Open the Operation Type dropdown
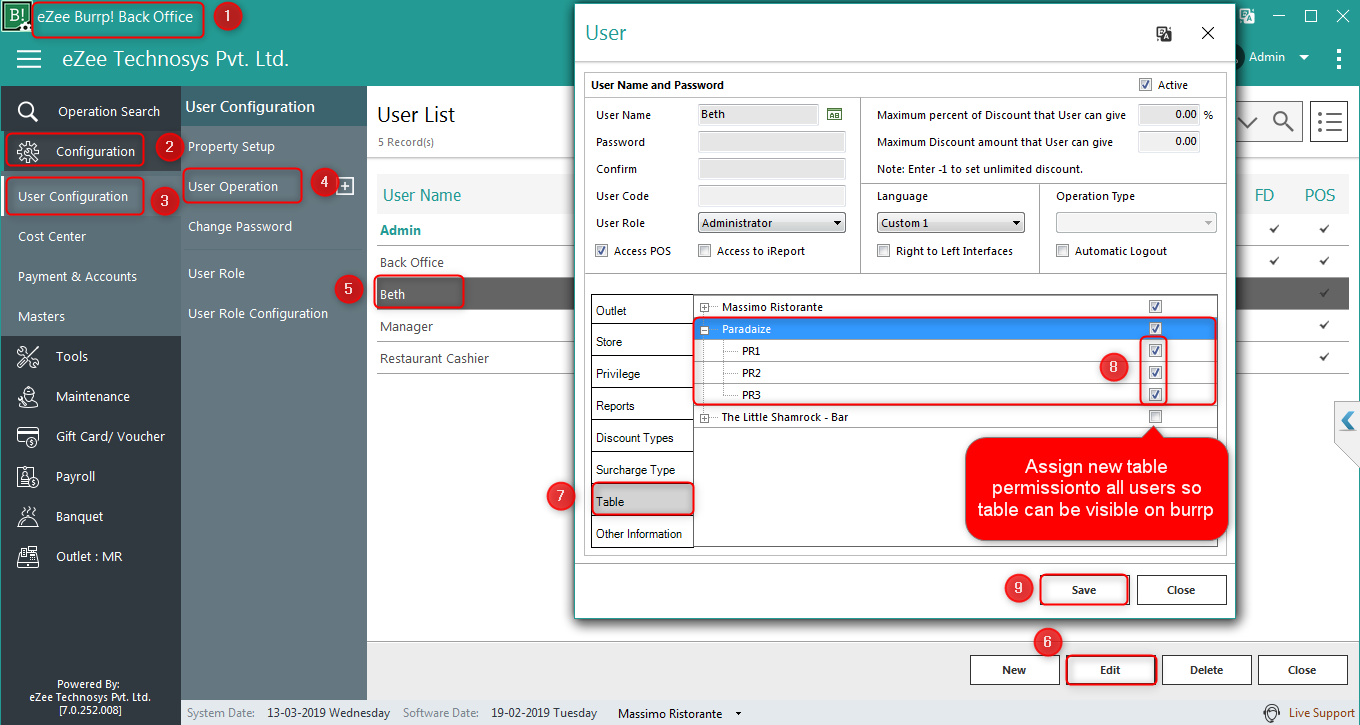Image resolution: width=1360 pixels, height=725 pixels. (x=1136, y=223)
